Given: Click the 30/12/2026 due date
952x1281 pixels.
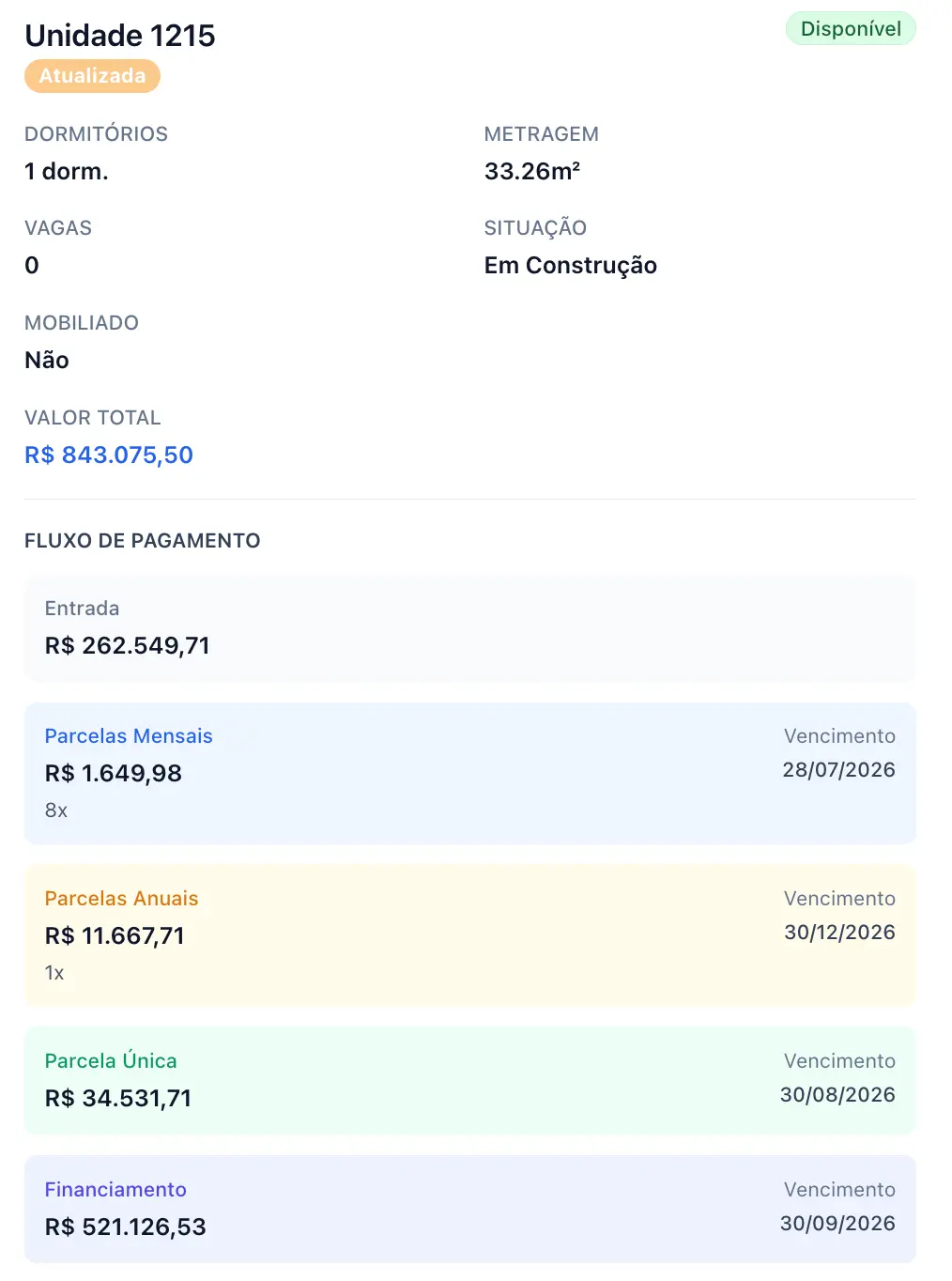Looking at the screenshot, I should pyautogui.click(x=840, y=933).
